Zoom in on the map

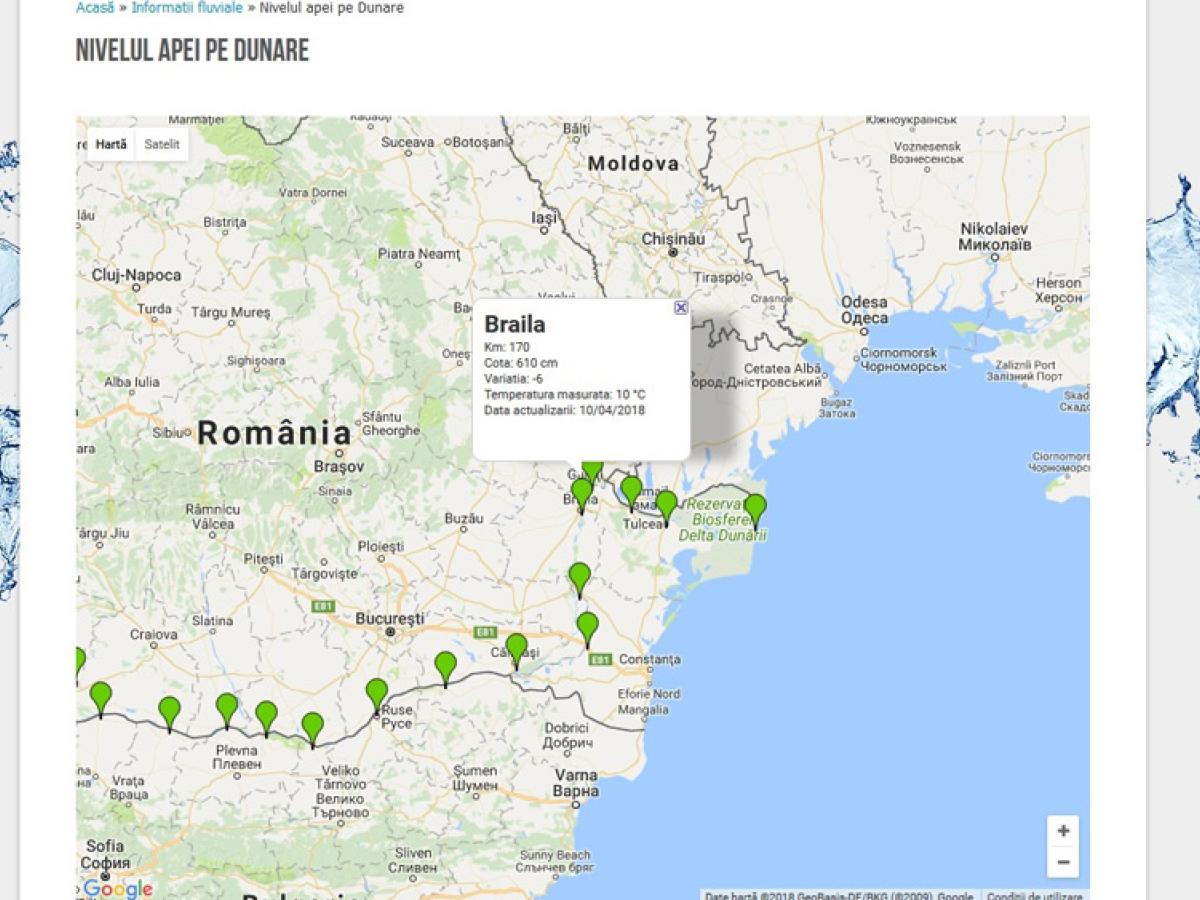[x=1062, y=831]
